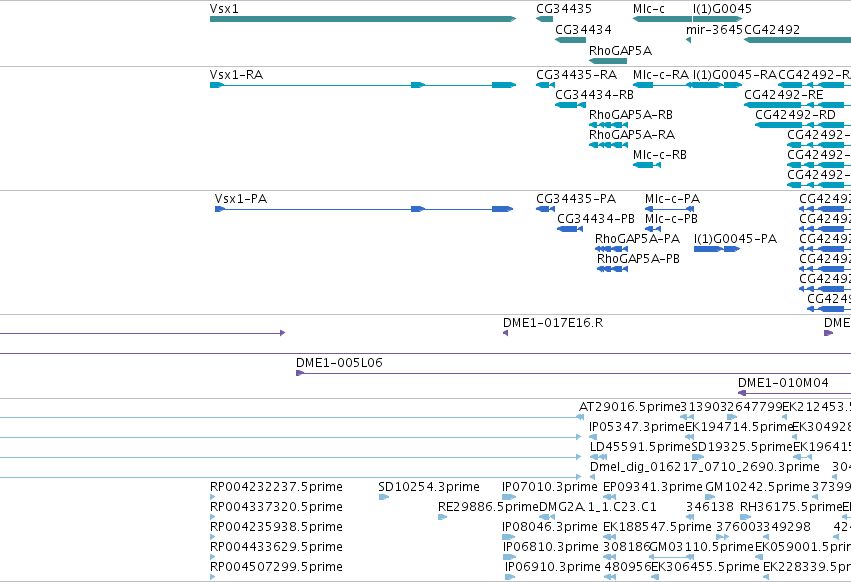Click the RhoGAP5A-PB protein label

[x=638, y=259]
